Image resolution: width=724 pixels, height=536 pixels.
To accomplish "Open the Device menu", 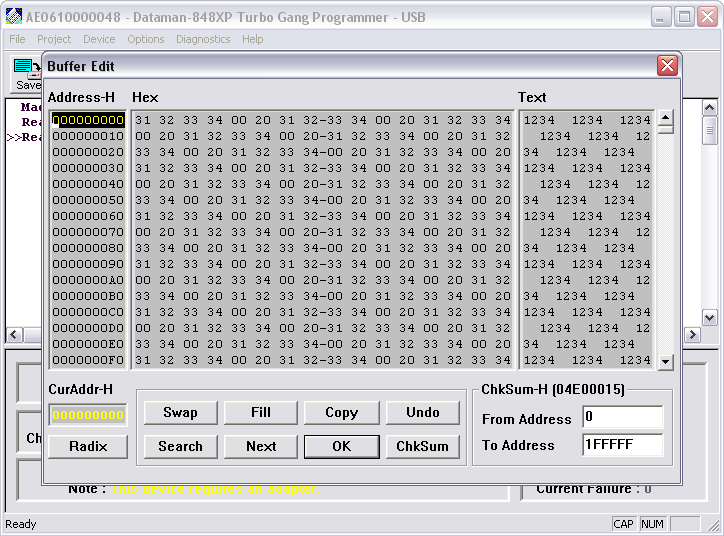I will pos(99,39).
